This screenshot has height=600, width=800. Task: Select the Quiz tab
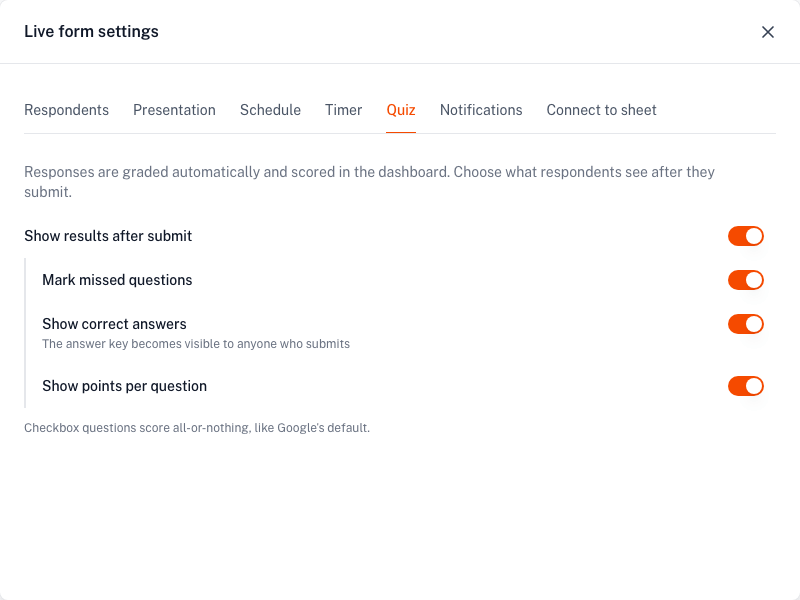click(401, 110)
